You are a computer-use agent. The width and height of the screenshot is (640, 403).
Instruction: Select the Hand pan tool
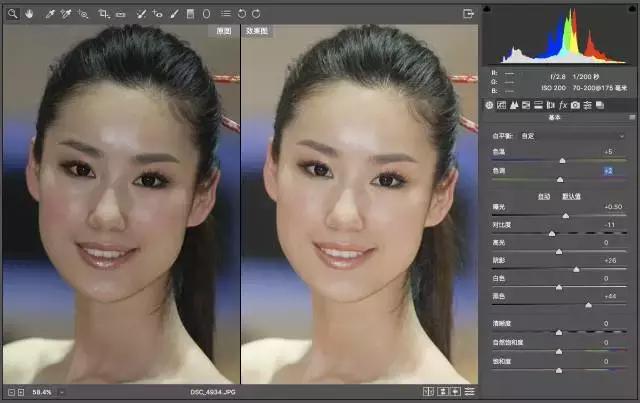pyautogui.click(x=29, y=14)
